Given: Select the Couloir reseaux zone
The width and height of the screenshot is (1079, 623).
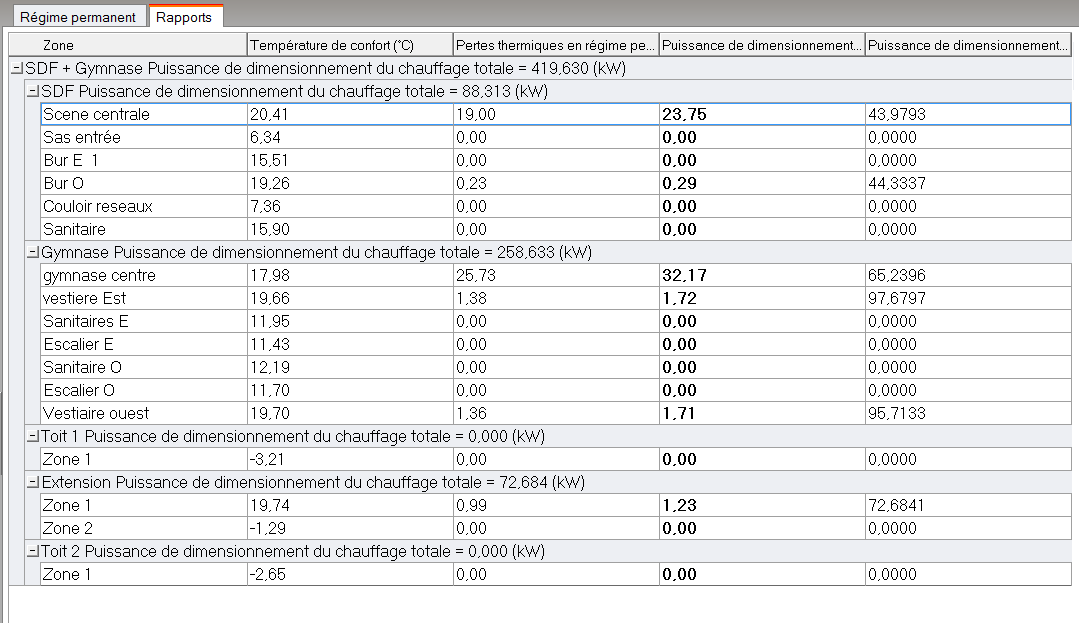Looking at the screenshot, I should tap(97, 206).
